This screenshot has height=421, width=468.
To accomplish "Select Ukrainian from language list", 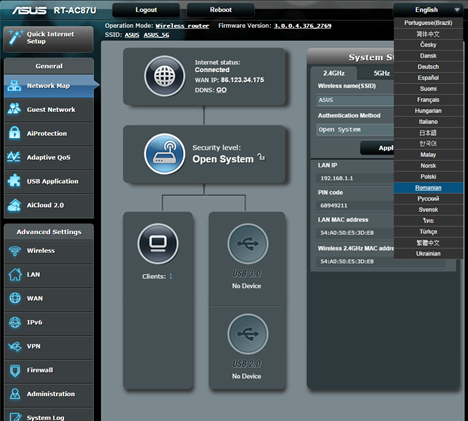I will pos(428,254).
